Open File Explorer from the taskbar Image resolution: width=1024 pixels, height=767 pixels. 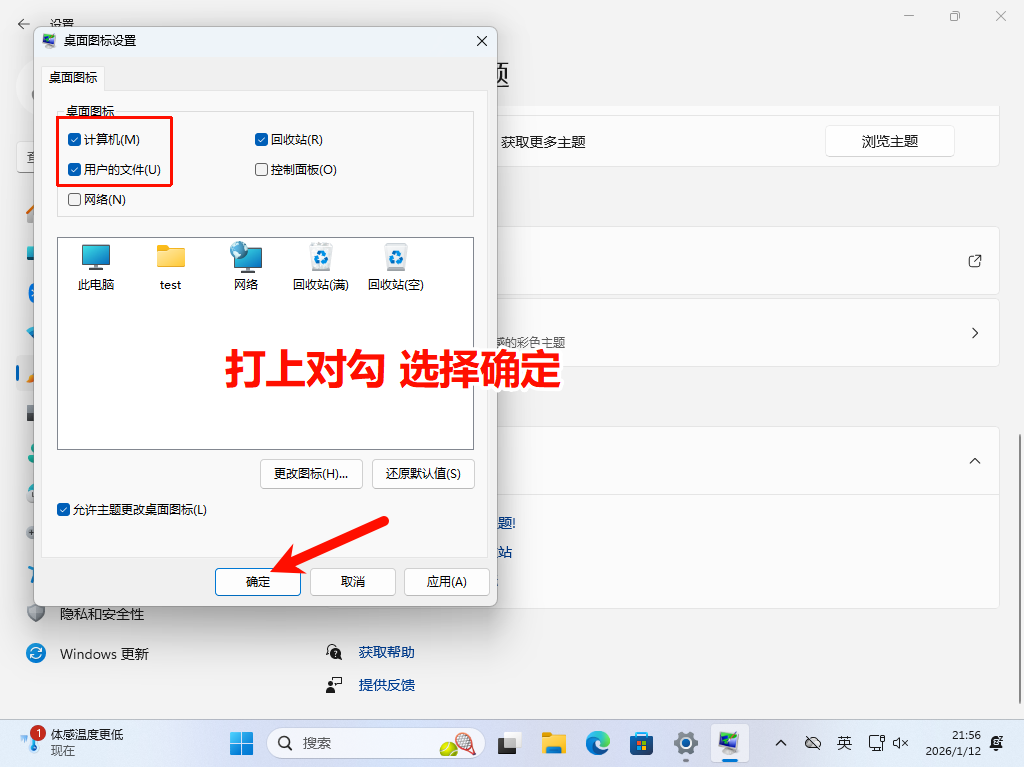pyautogui.click(x=553, y=743)
